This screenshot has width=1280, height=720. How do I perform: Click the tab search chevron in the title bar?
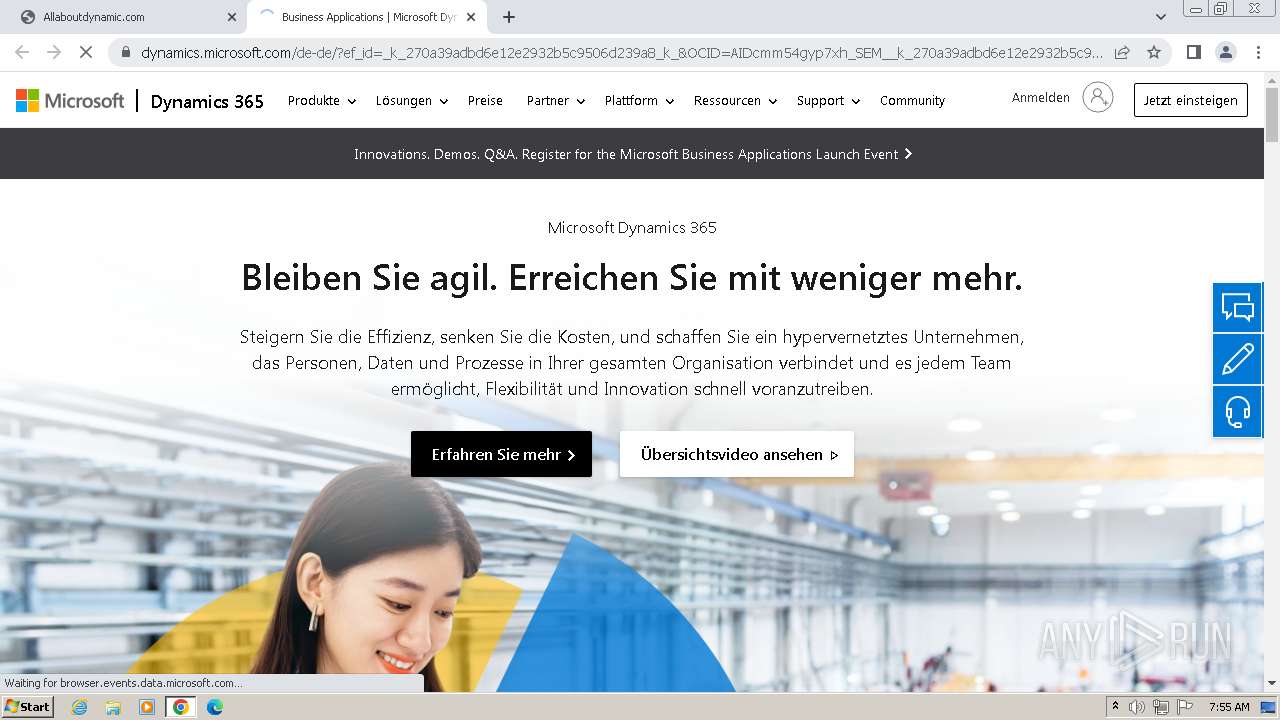pyautogui.click(x=1160, y=17)
